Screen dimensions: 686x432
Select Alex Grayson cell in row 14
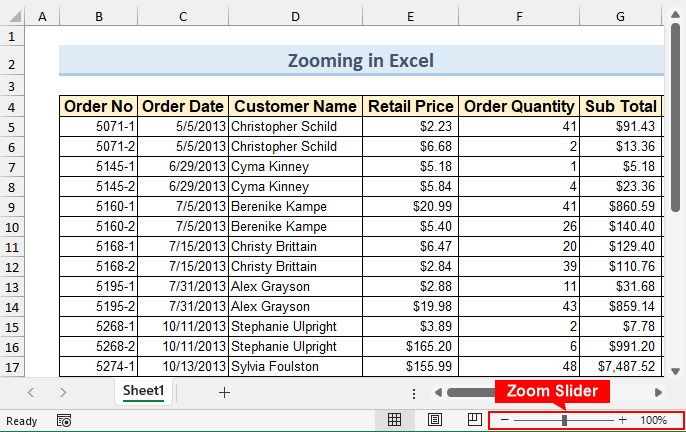(295, 306)
